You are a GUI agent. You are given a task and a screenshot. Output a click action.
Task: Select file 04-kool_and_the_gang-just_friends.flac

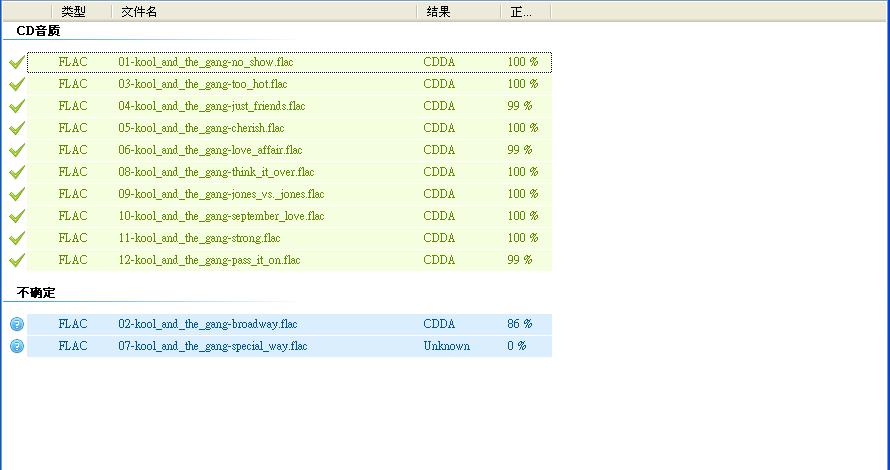(x=212, y=106)
